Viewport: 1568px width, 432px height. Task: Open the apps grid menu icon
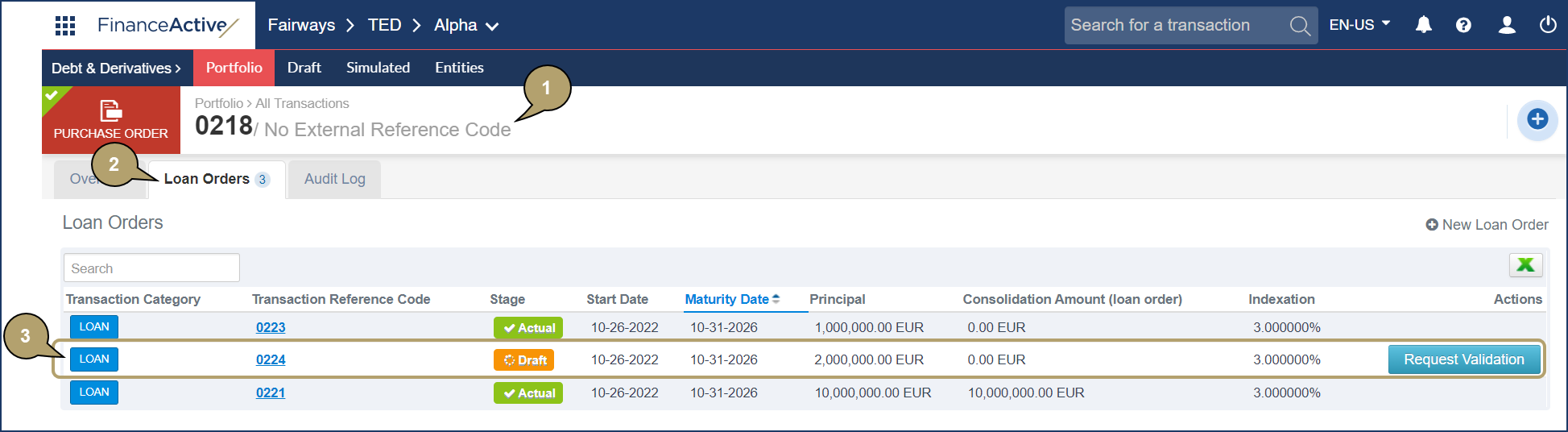tap(64, 26)
